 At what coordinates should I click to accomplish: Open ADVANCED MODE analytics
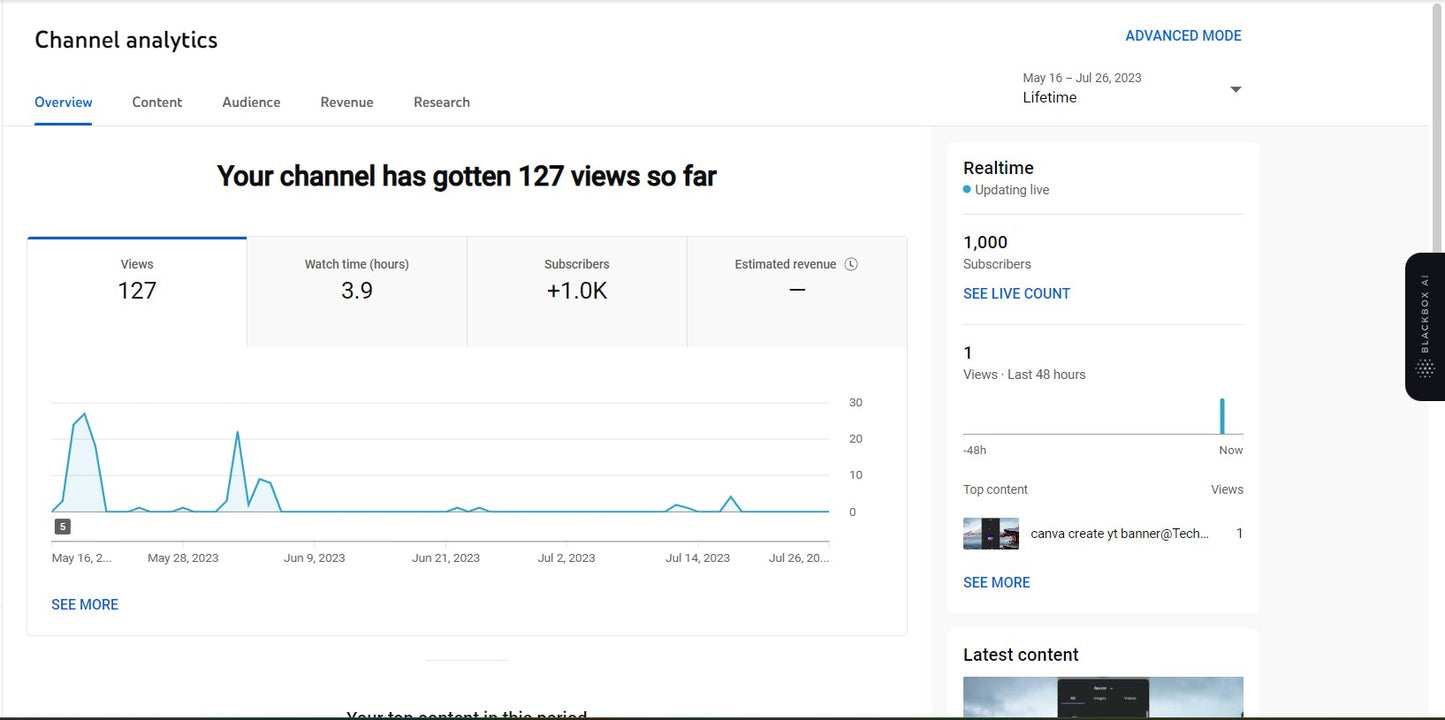pyautogui.click(x=1183, y=35)
